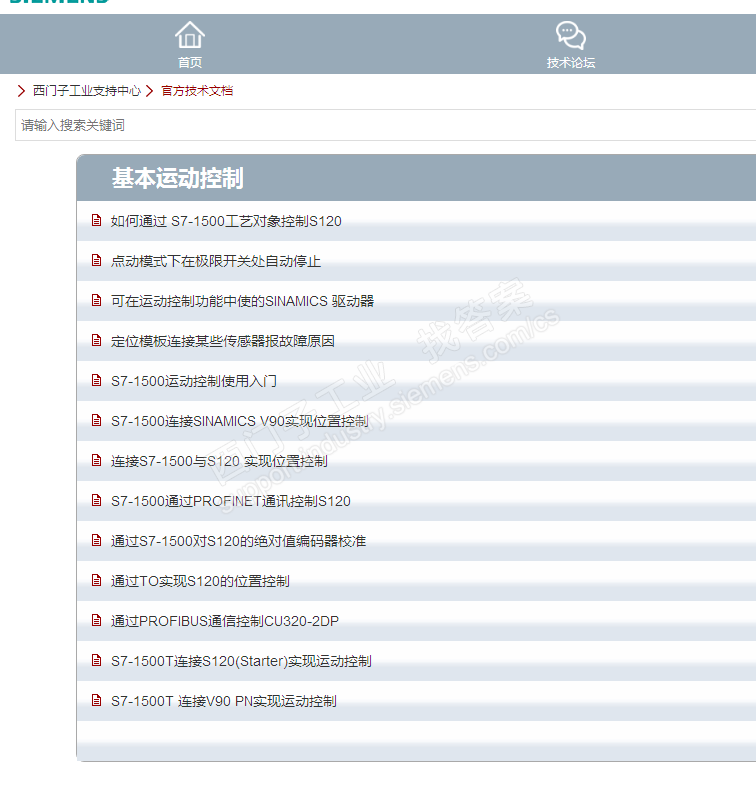Open 点动模式下在极限开关处自动停止
Screen dimensions: 756x790
pos(216,261)
